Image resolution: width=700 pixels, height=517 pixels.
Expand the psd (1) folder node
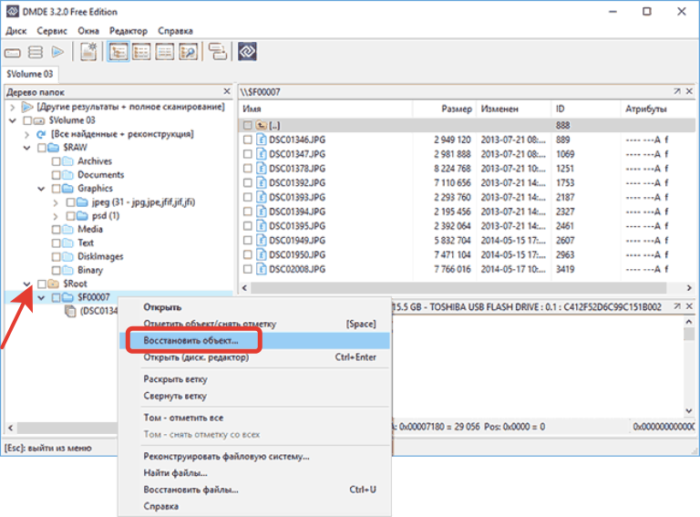(x=55, y=216)
